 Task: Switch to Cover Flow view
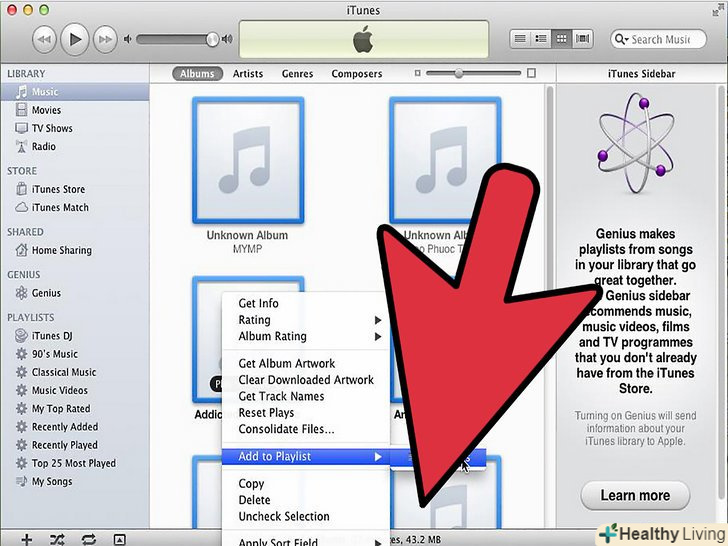pos(582,39)
